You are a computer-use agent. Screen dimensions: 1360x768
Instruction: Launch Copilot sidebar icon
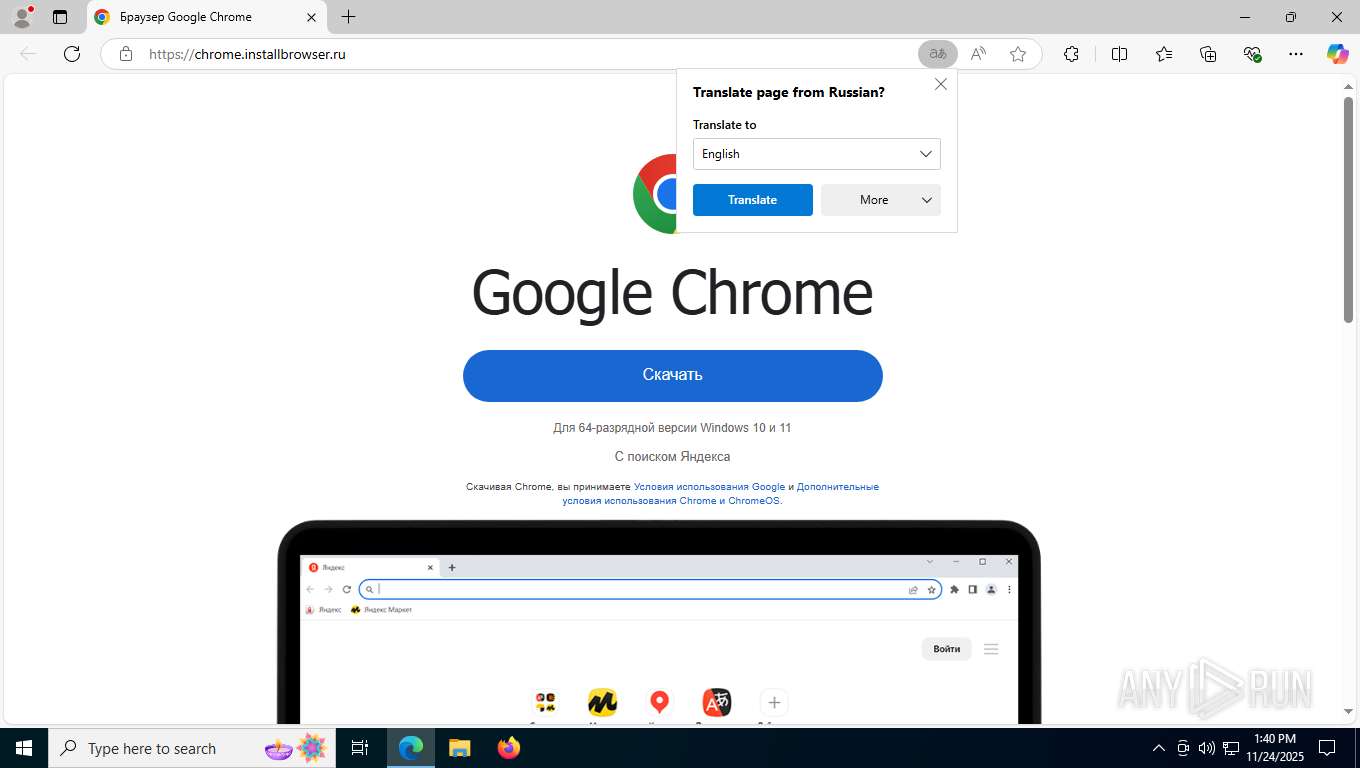(x=1337, y=54)
